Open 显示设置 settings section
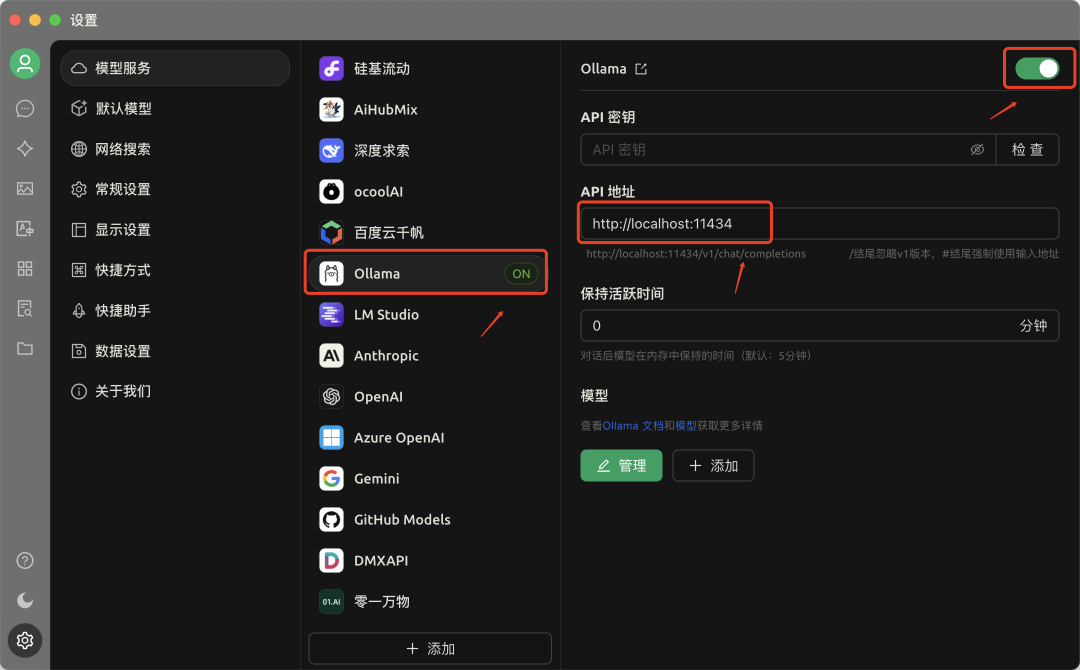This screenshot has height=670, width=1080. tap(175, 229)
